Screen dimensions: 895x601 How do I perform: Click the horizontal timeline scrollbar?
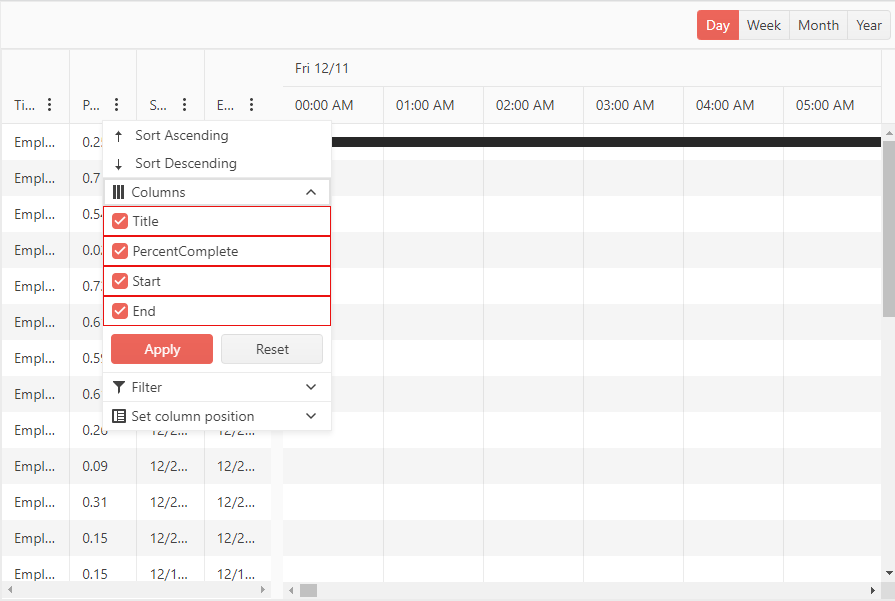(x=310, y=590)
